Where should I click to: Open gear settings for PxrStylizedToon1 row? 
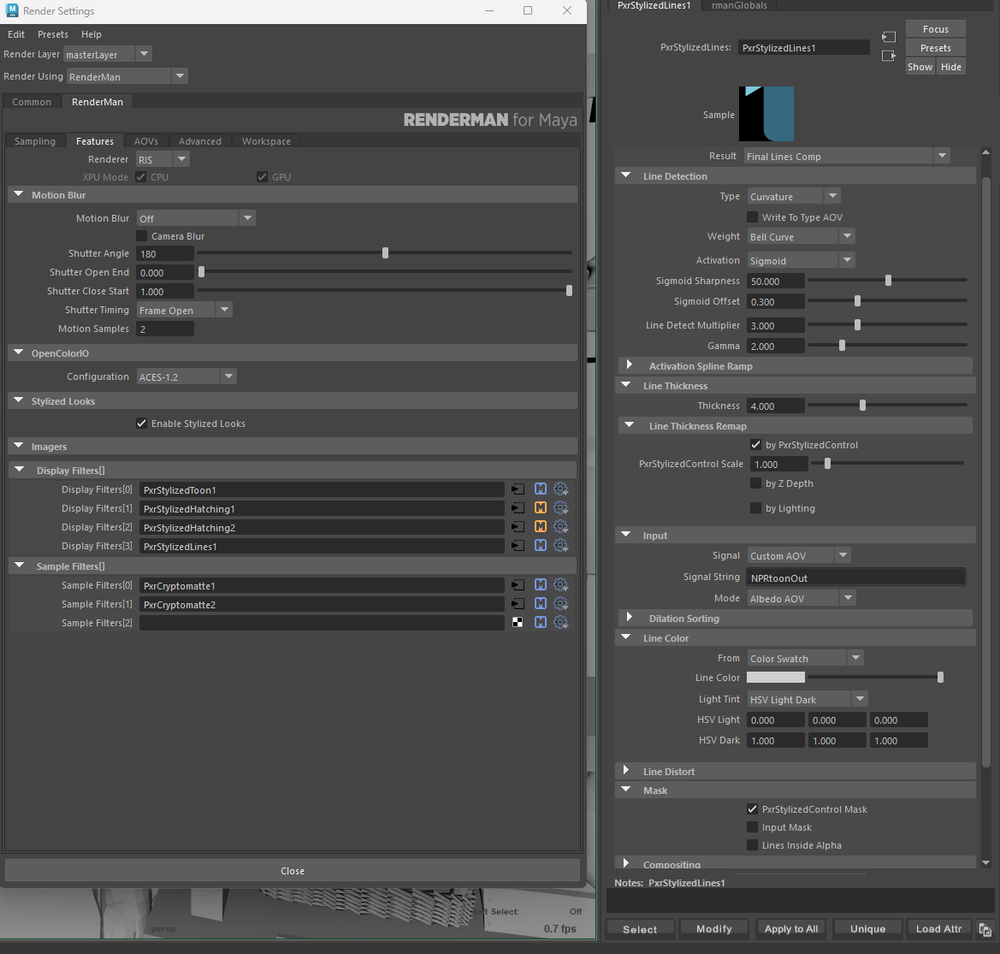[561, 489]
